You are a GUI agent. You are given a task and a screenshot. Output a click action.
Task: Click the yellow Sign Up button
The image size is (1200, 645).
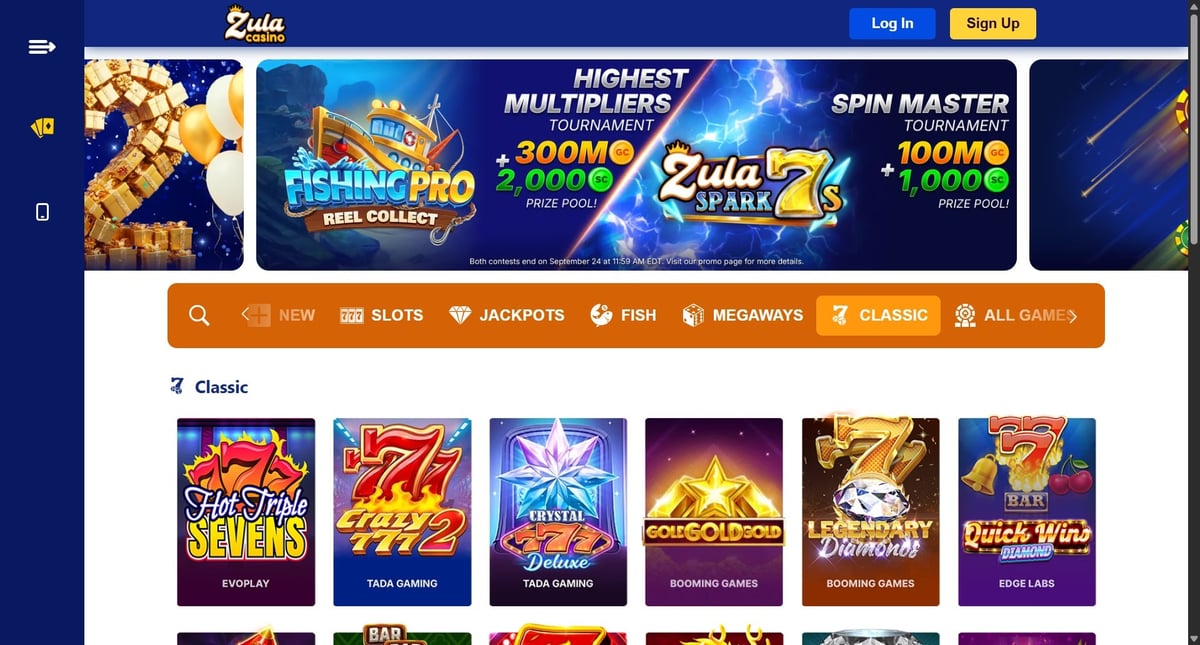[993, 24]
